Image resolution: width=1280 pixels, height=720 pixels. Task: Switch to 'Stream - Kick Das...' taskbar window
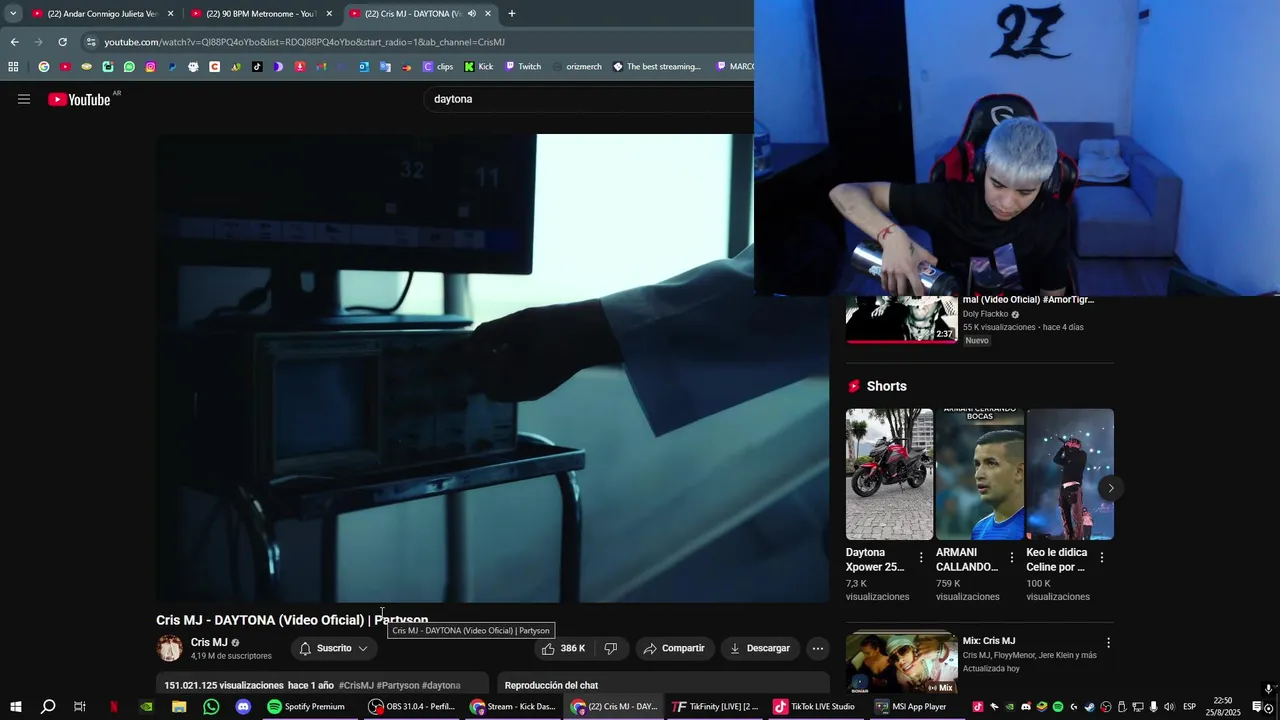point(513,707)
